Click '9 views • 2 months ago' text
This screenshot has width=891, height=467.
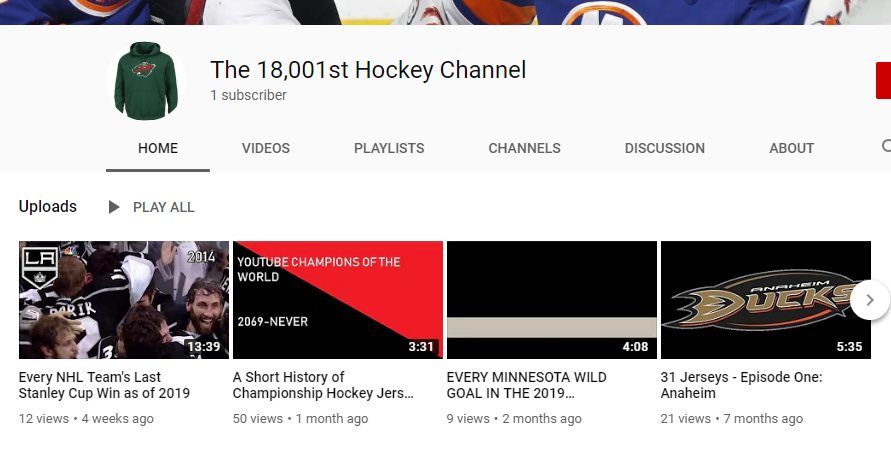point(514,419)
